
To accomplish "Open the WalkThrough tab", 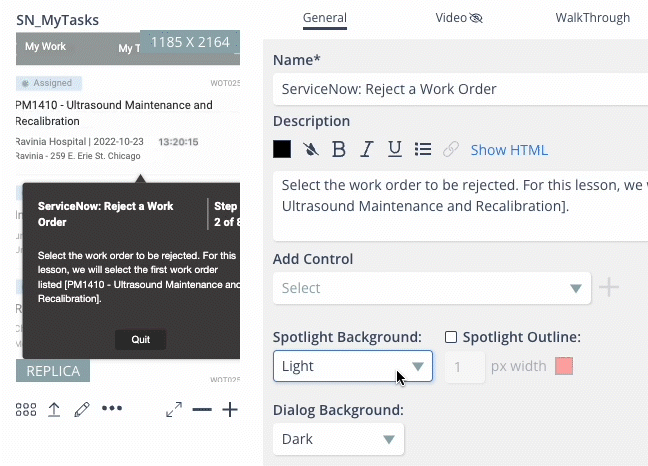I will [593, 18].
